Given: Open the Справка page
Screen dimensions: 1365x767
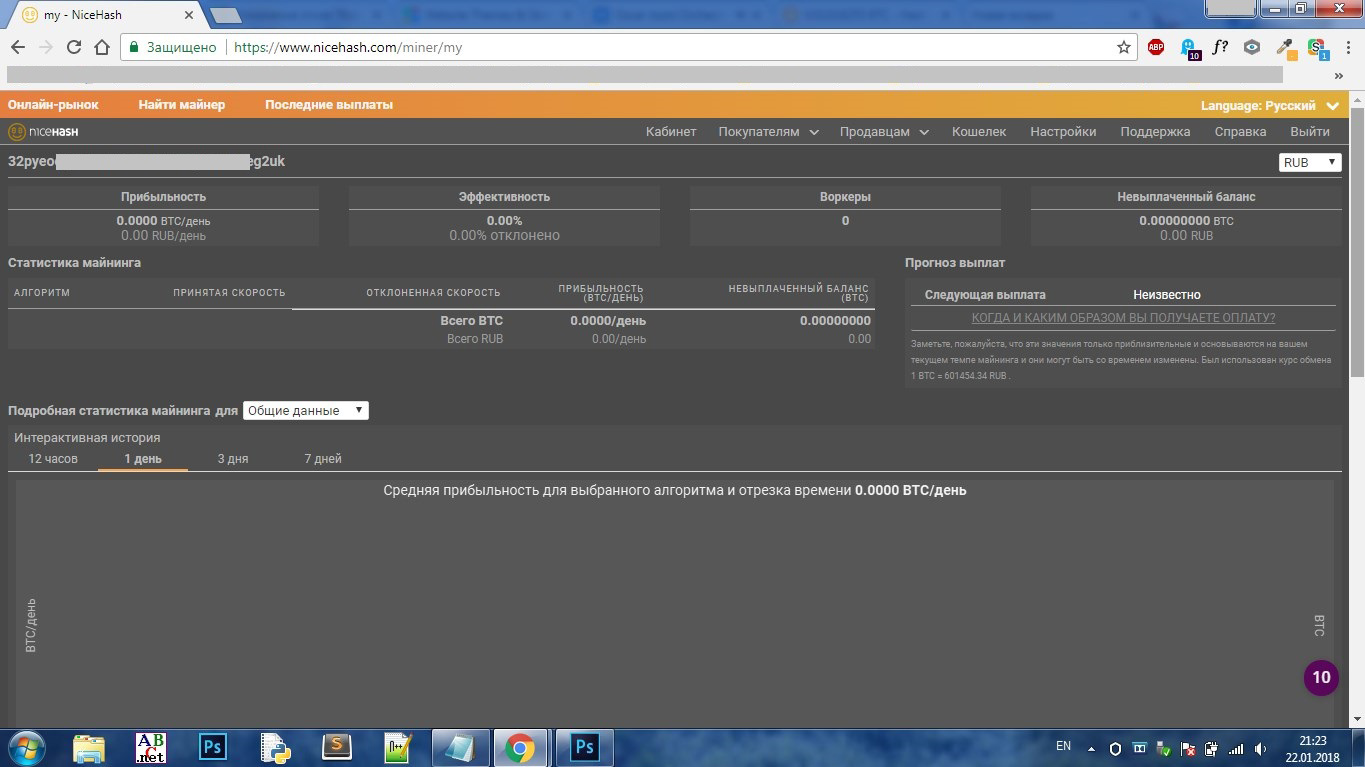Looking at the screenshot, I should click(1240, 131).
